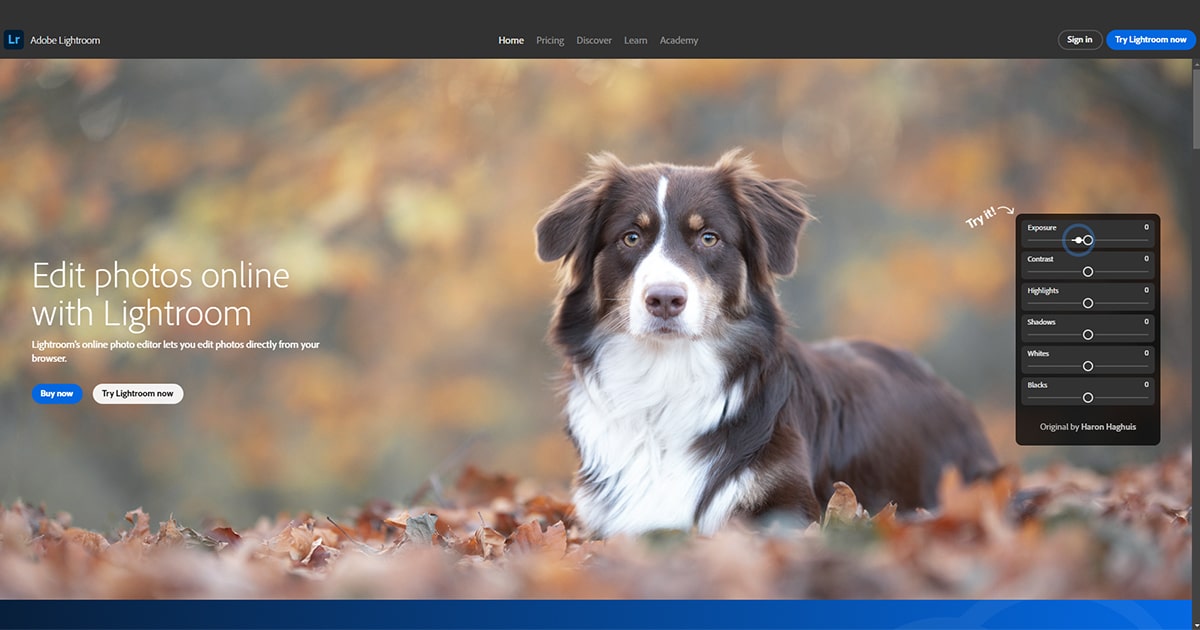The width and height of the screenshot is (1200, 630).
Task: Click the Lr Lightroom logo icon
Action: pos(14,40)
